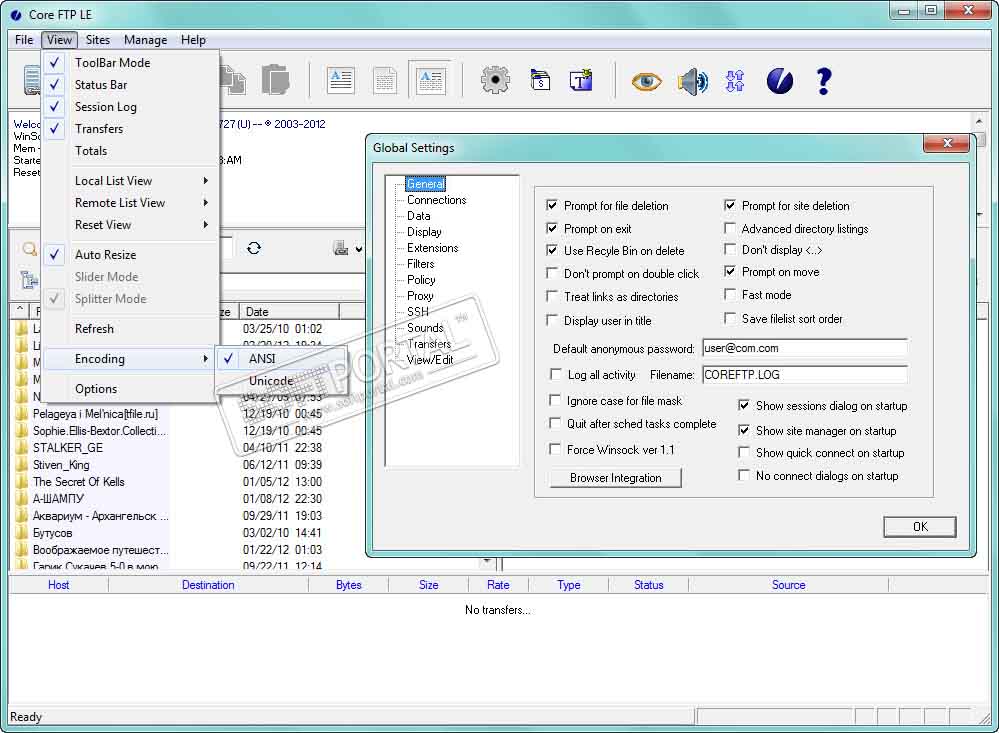Open the Sites menu
999x733 pixels.
(97, 40)
